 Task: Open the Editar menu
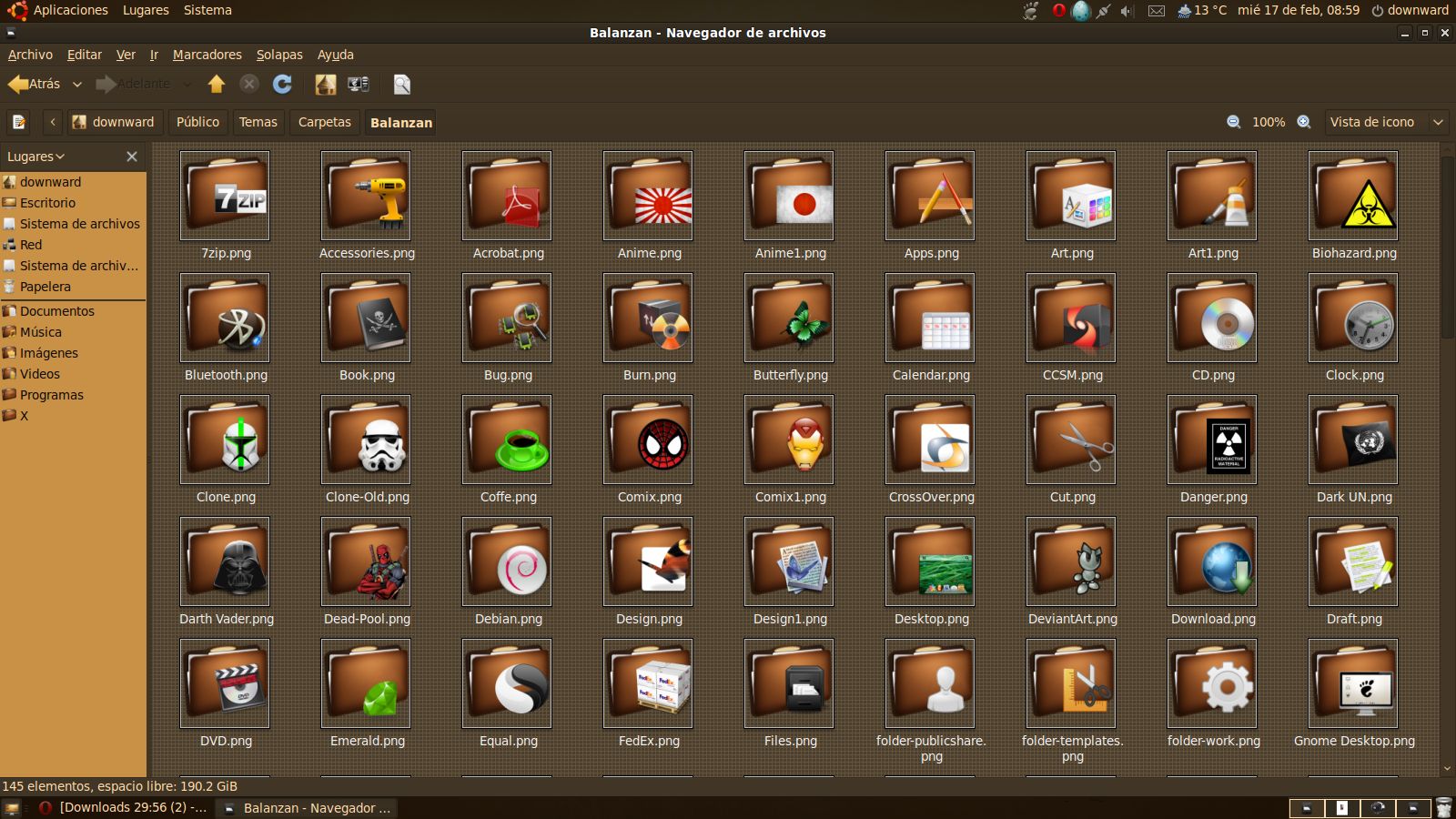click(x=85, y=55)
